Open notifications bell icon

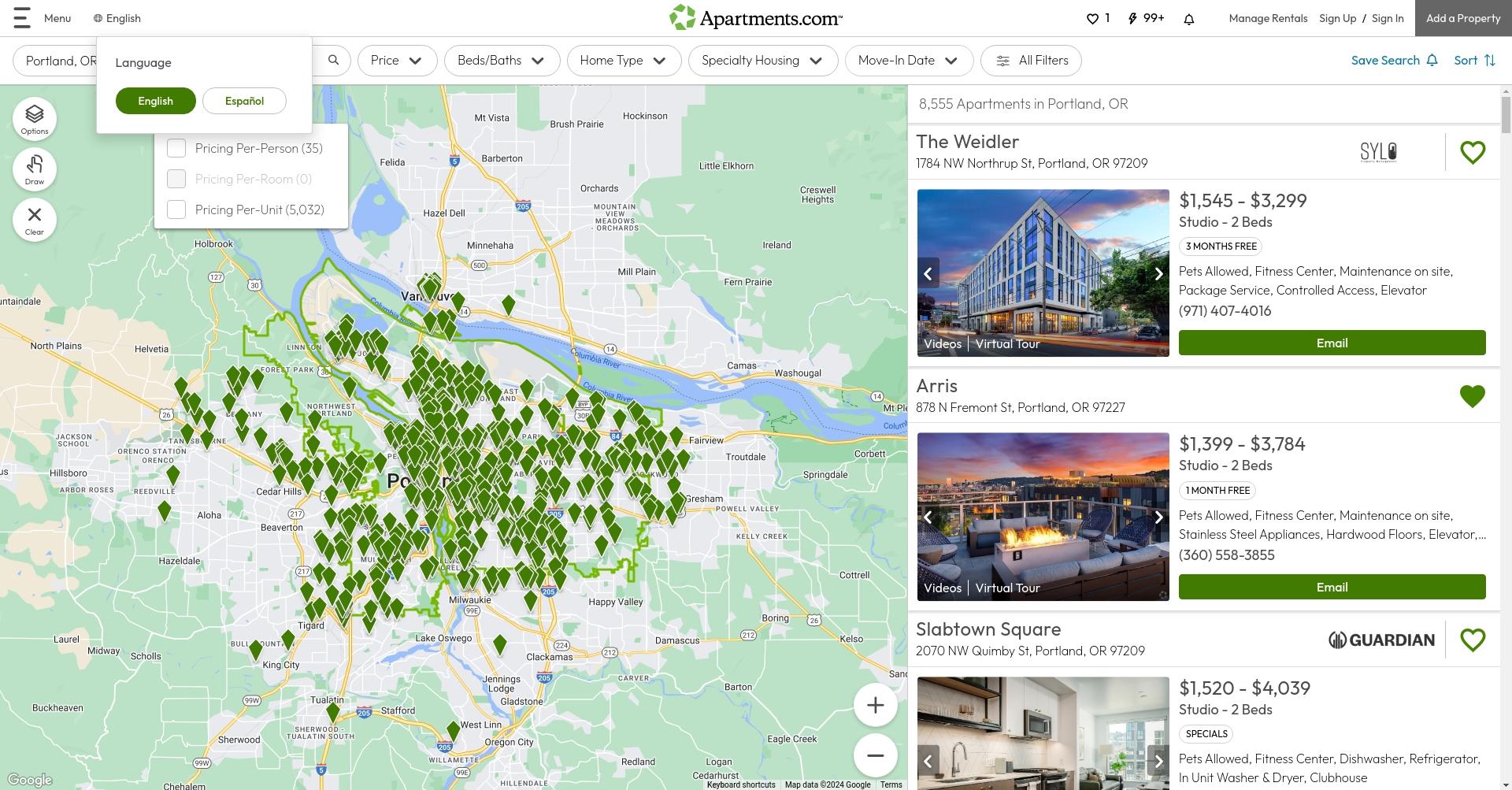[1189, 19]
